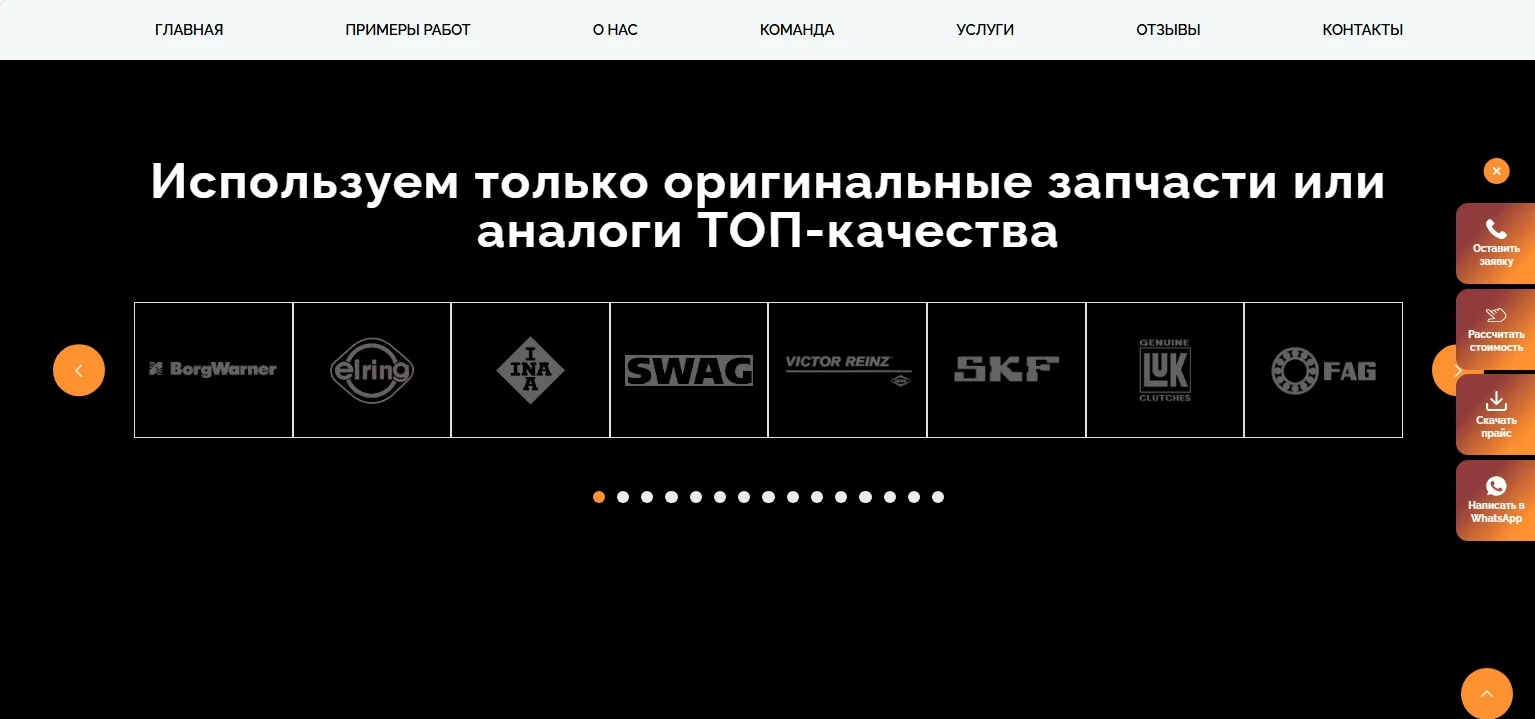Screen dimensions: 1535x719
Task: Select the eighth carousel dot
Action: [768, 497]
